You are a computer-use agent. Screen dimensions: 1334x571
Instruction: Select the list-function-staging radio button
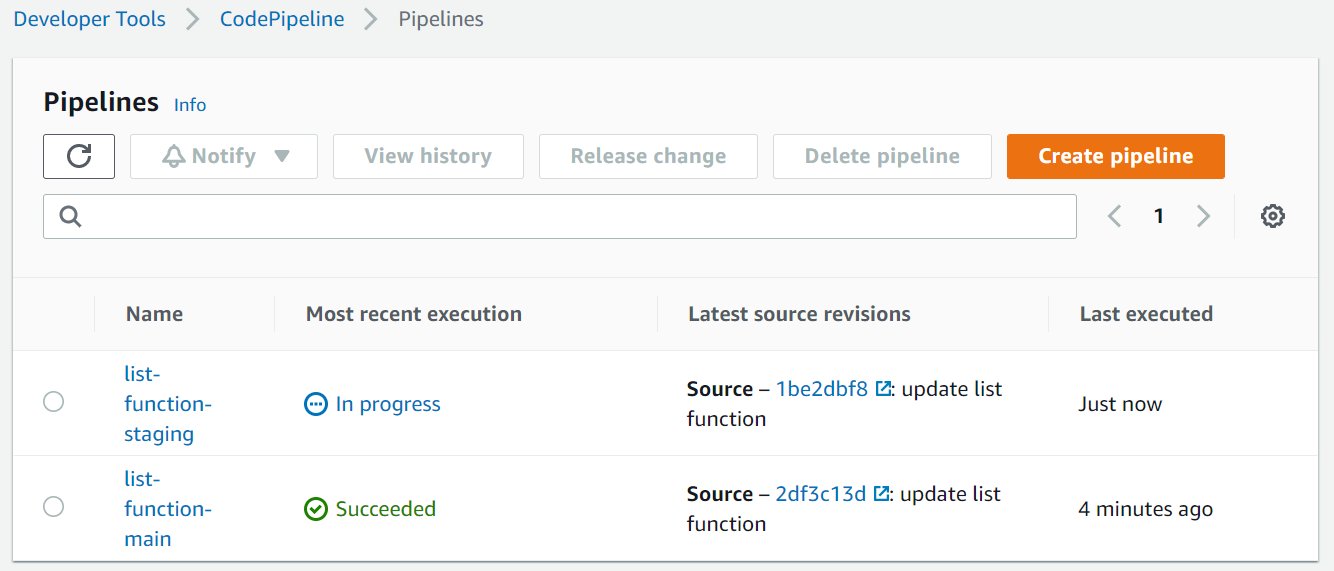(x=54, y=402)
